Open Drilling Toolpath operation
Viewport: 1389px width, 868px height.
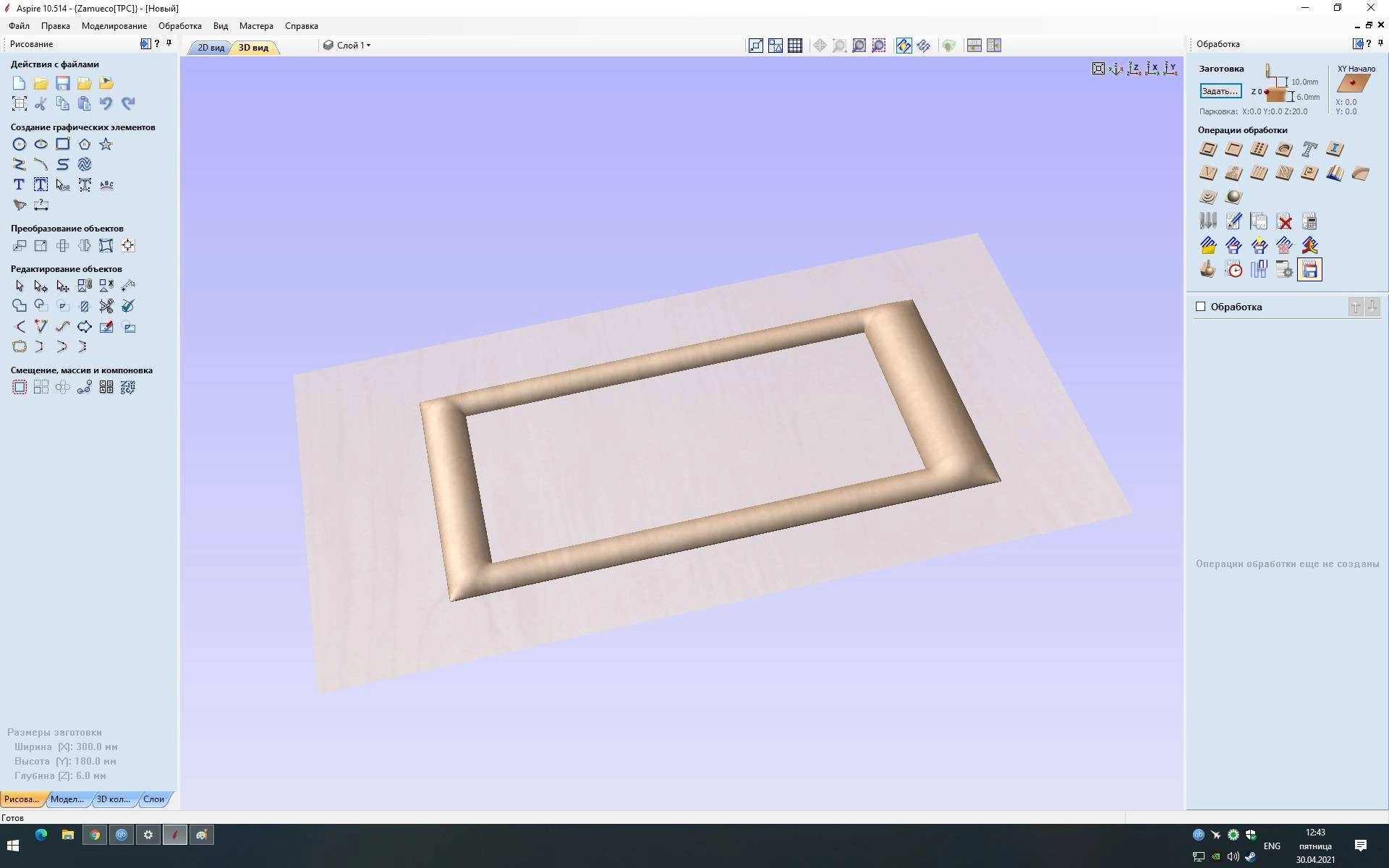tap(1259, 149)
